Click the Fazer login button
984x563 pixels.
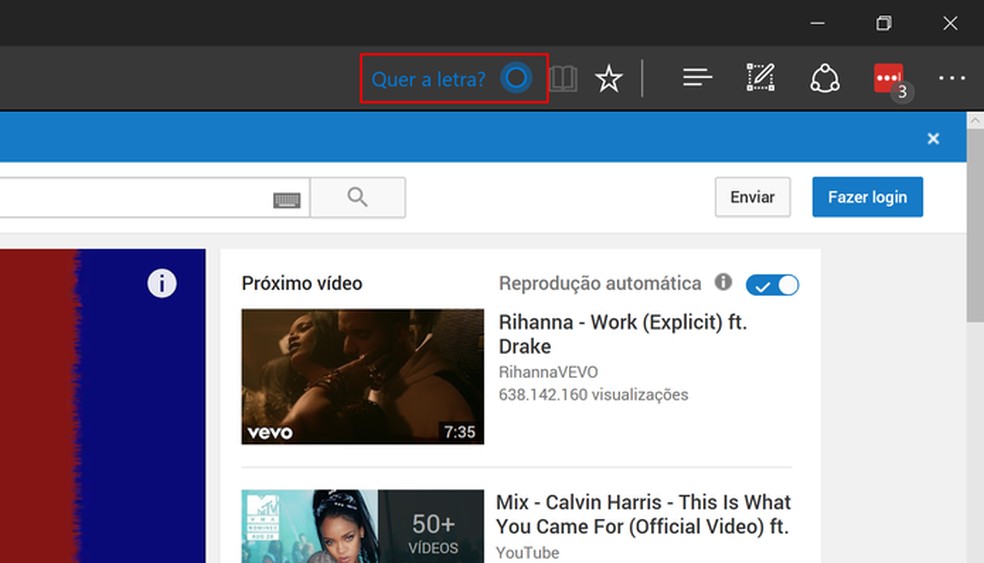click(867, 197)
